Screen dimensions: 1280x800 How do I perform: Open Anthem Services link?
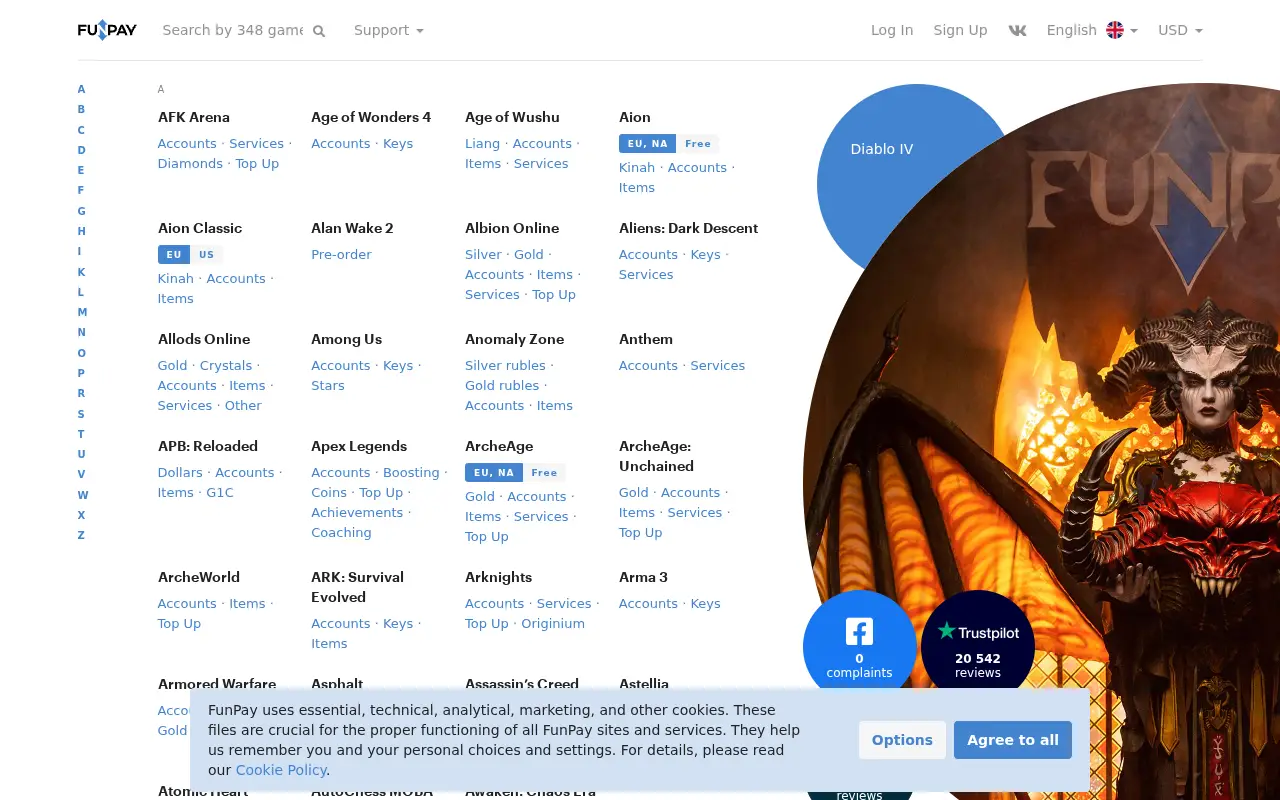718,366
